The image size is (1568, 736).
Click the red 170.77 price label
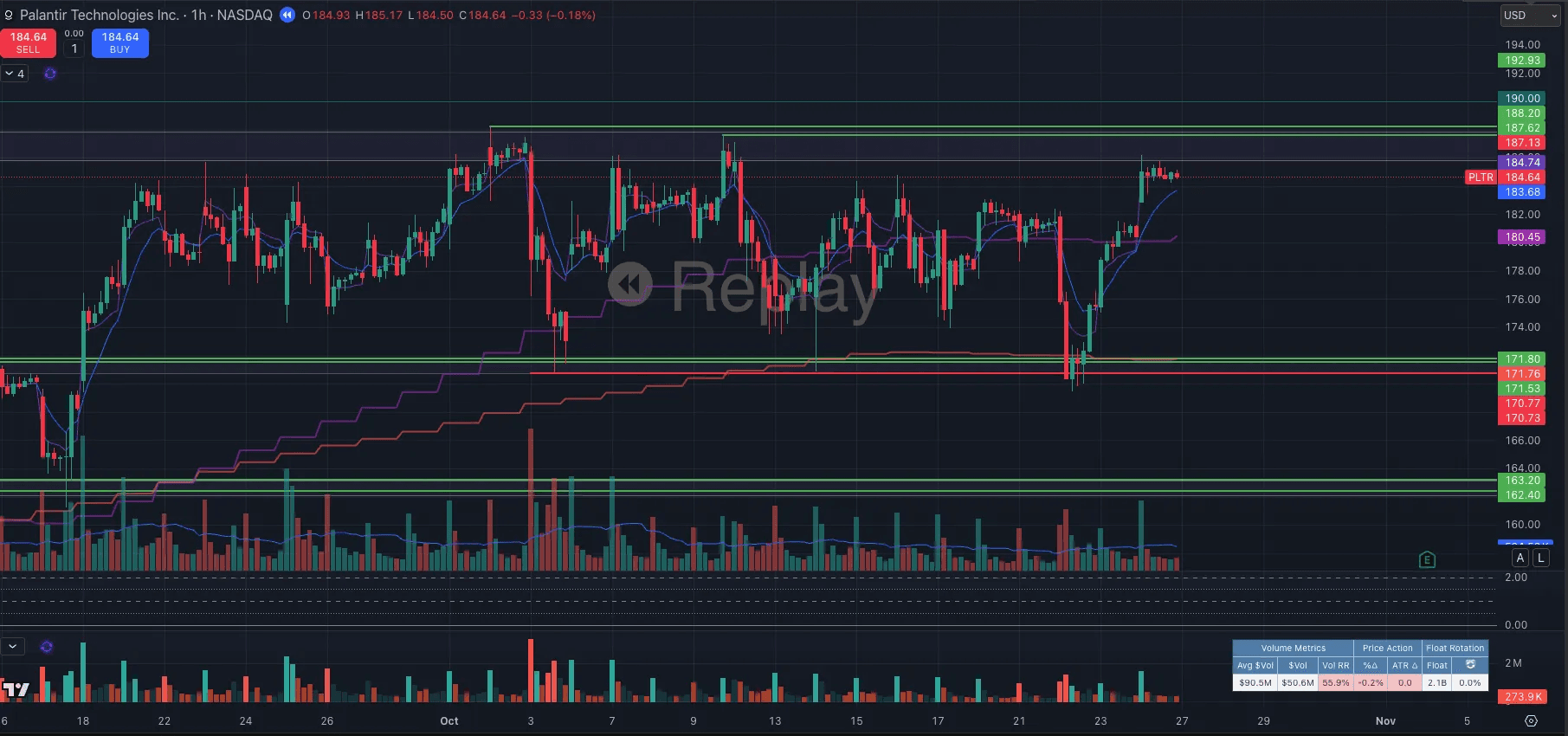[1522, 404]
